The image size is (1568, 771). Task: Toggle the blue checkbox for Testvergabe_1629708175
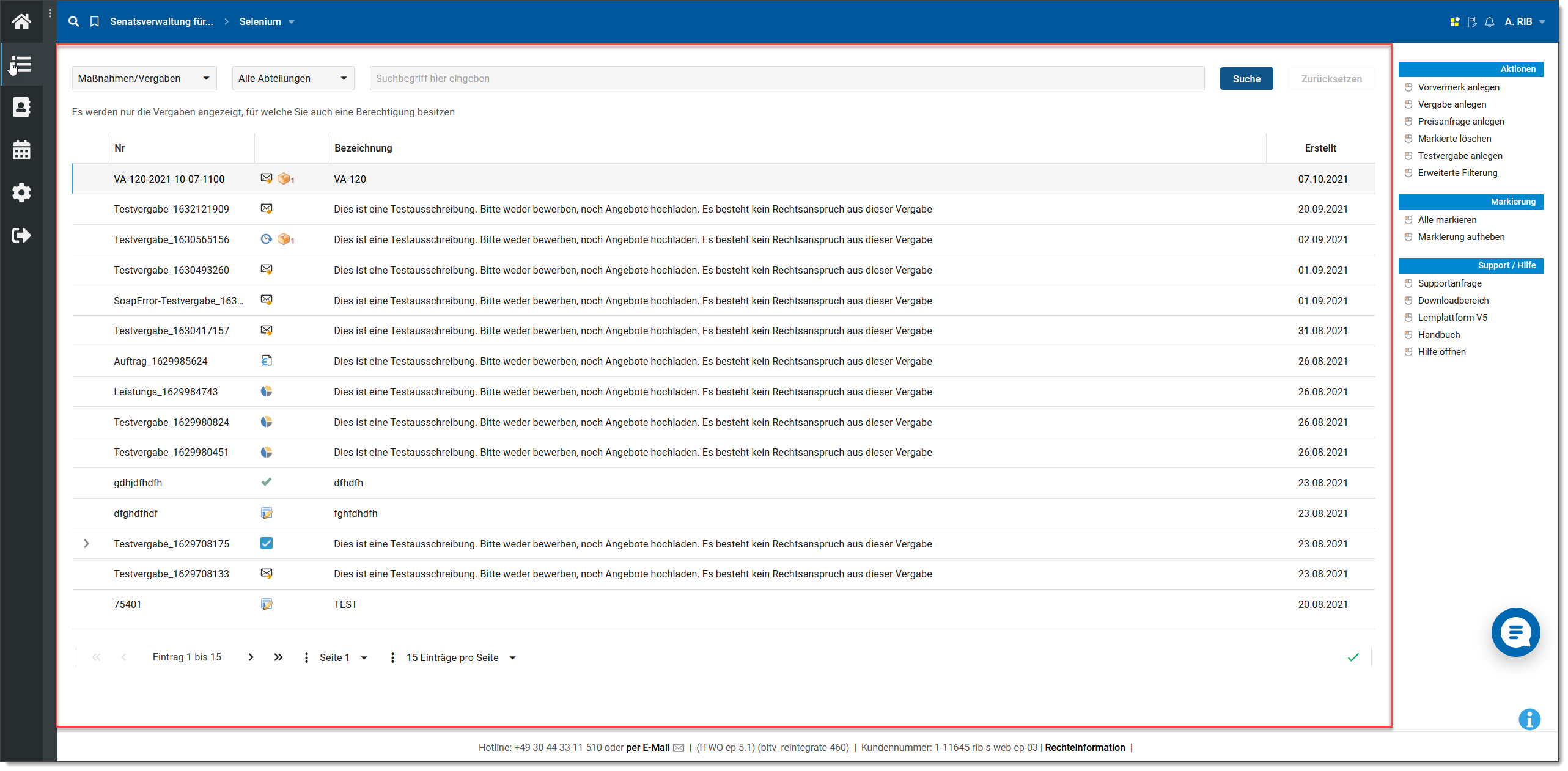point(266,543)
